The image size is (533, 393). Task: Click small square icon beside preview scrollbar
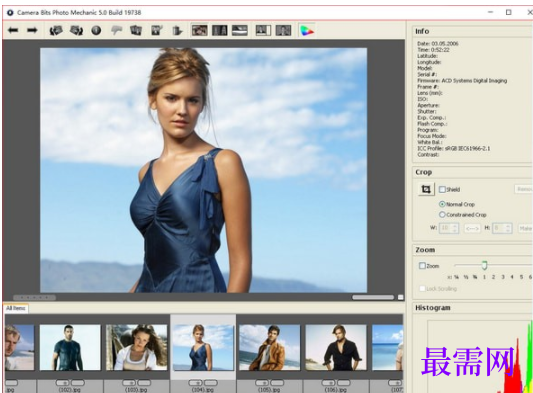401,297
